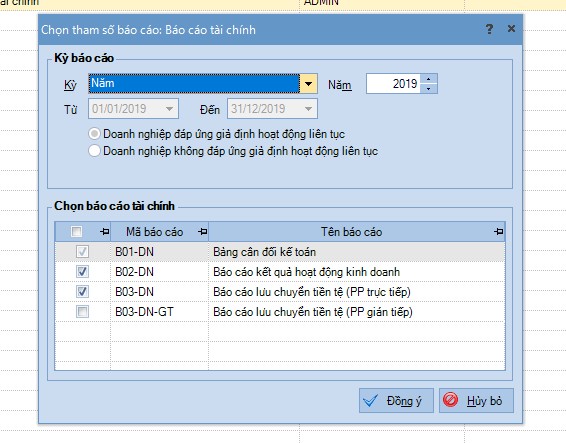Screen dimensions: 566x443
Task: Open the Đến date dropdown
Action: click(308, 109)
